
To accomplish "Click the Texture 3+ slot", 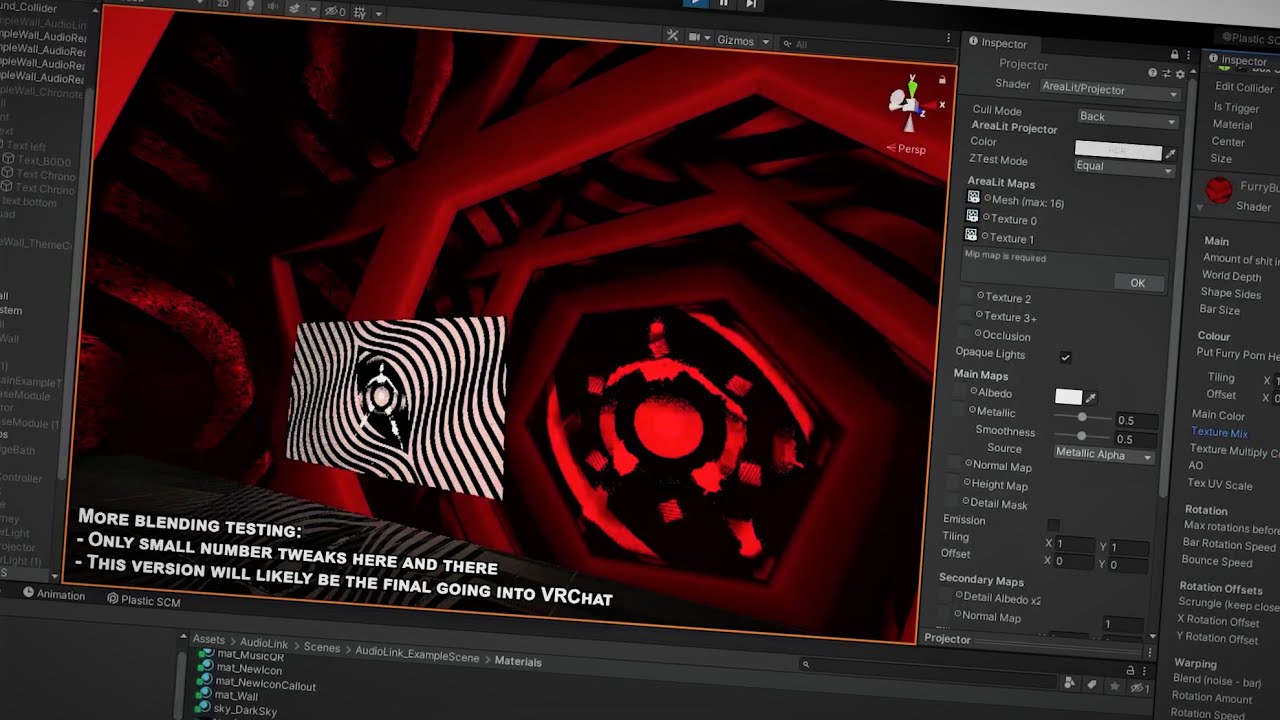I will tap(964, 314).
